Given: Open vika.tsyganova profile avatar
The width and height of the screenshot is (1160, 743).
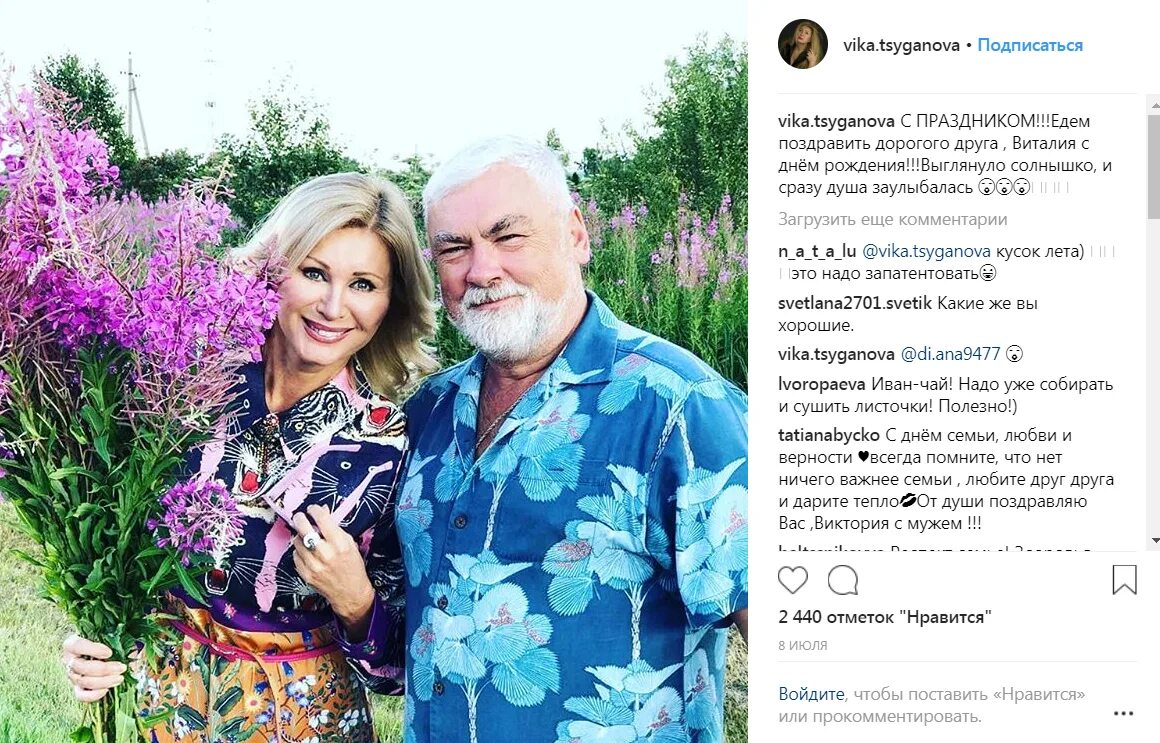Looking at the screenshot, I should [x=803, y=44].
